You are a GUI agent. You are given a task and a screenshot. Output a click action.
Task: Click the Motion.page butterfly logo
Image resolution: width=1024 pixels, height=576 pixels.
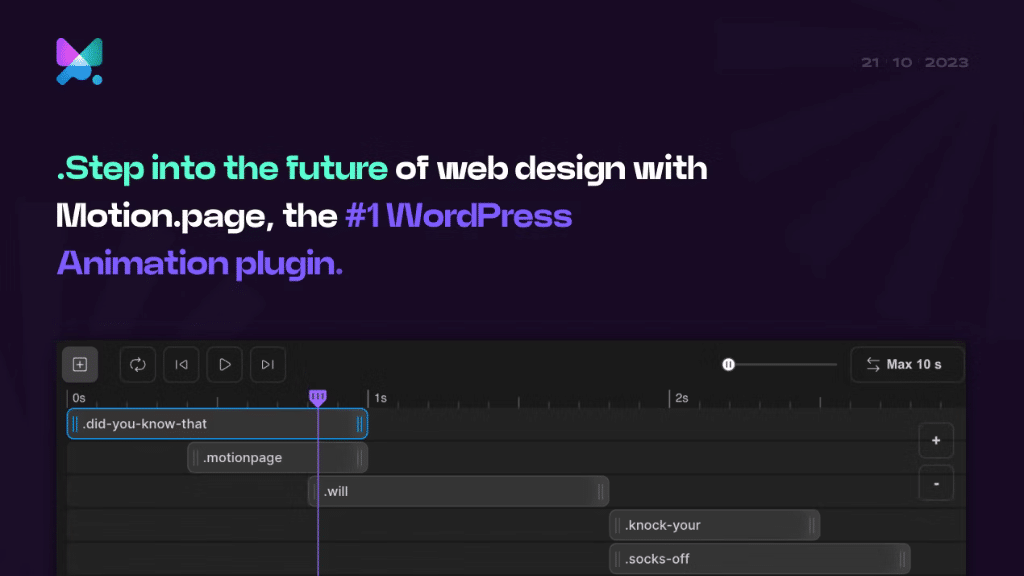80,61
